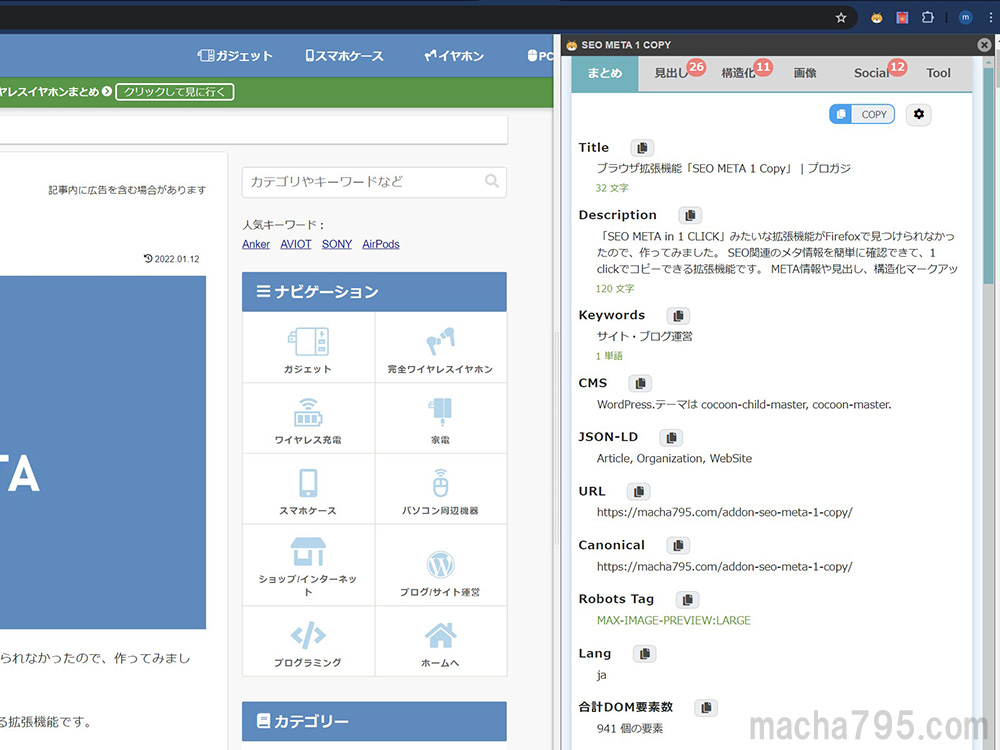Viewport: 1000px width, 750px height.
Task: Open the browser profile avatar
Action: tap(966, 18)
